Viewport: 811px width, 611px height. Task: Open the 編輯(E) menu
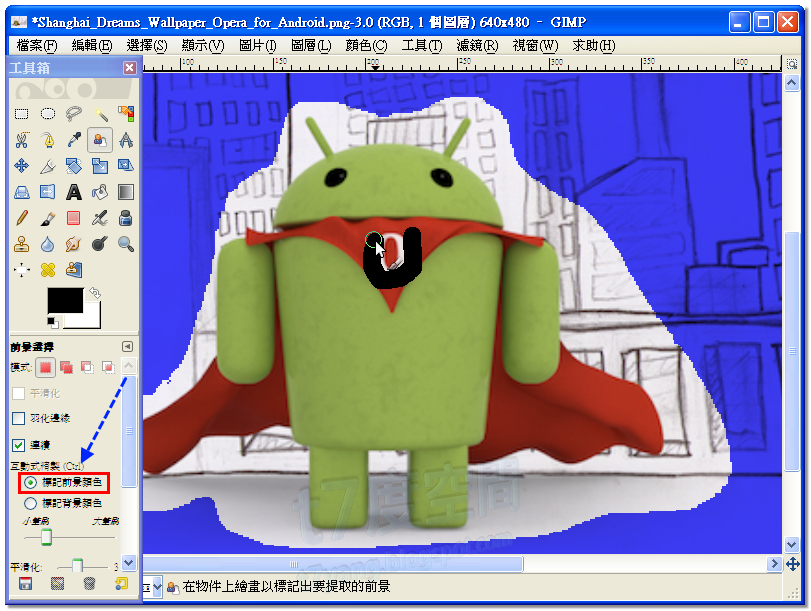pyautogui.click(x=92, y=46)
